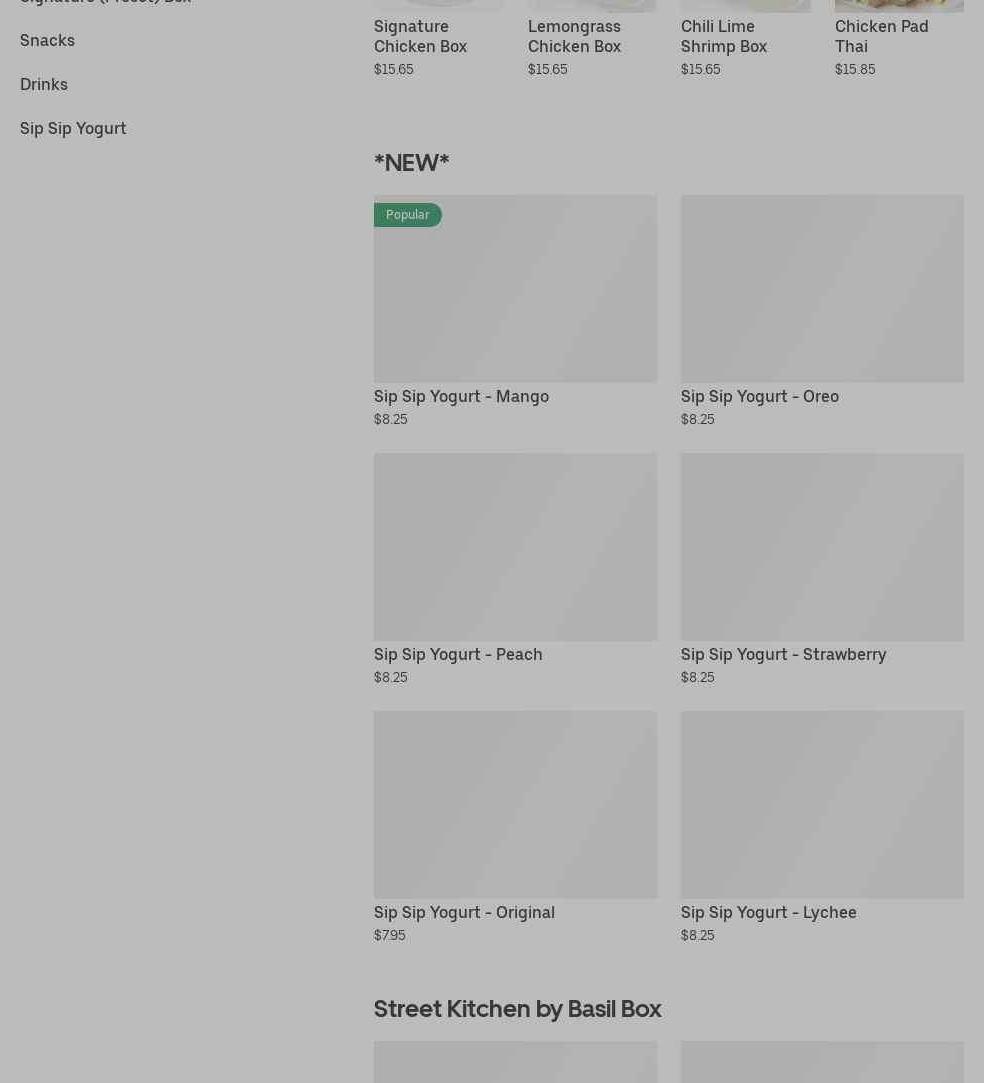Jump to Sip Sip Yogurt category
The image size is (984, 1083).
tap(73, 129)
